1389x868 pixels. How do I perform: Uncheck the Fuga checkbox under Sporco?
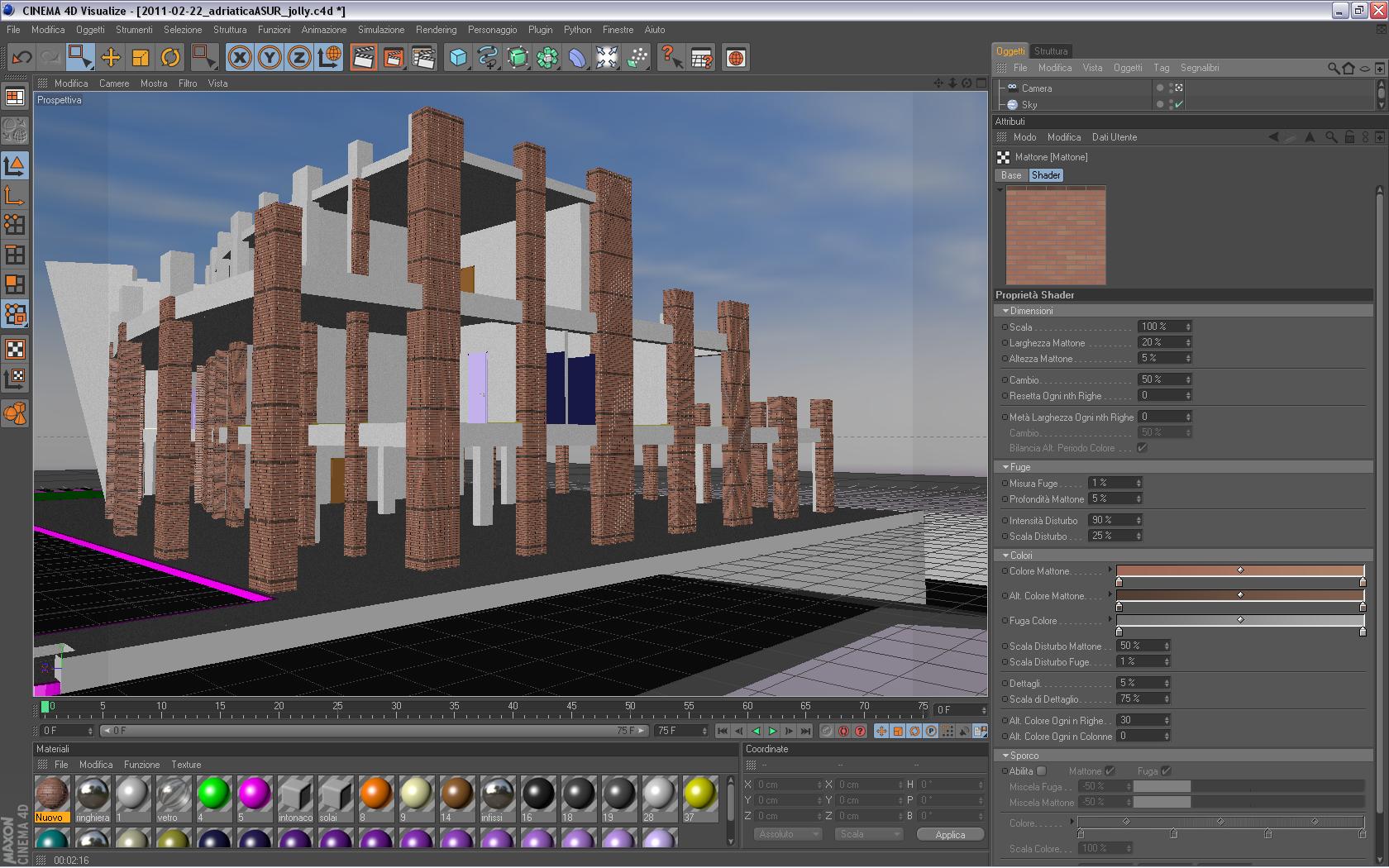click(1166, 771)
